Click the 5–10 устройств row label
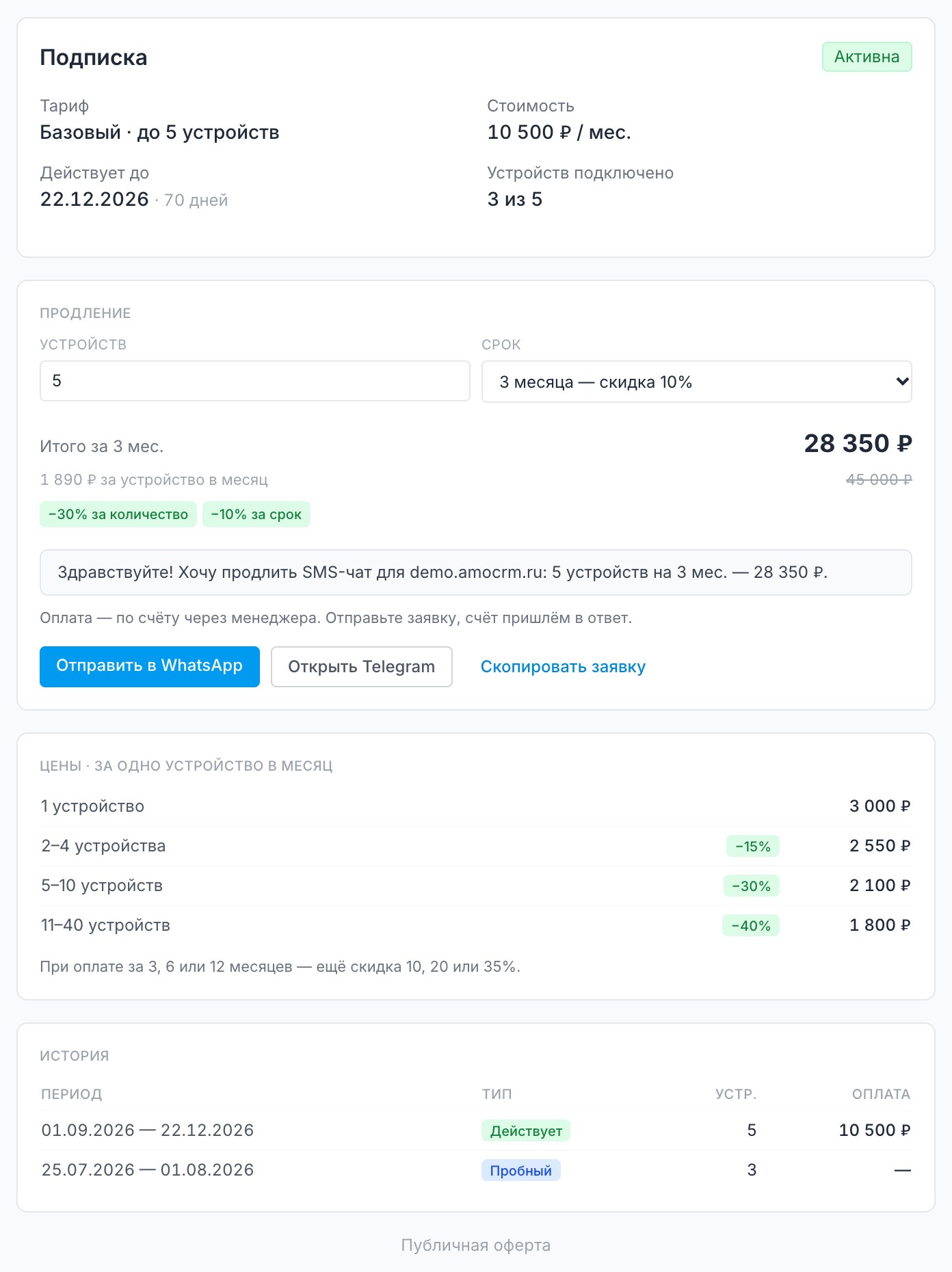Image resolution: width=952 pixels, height=1272 pixels. click(102, 886)
